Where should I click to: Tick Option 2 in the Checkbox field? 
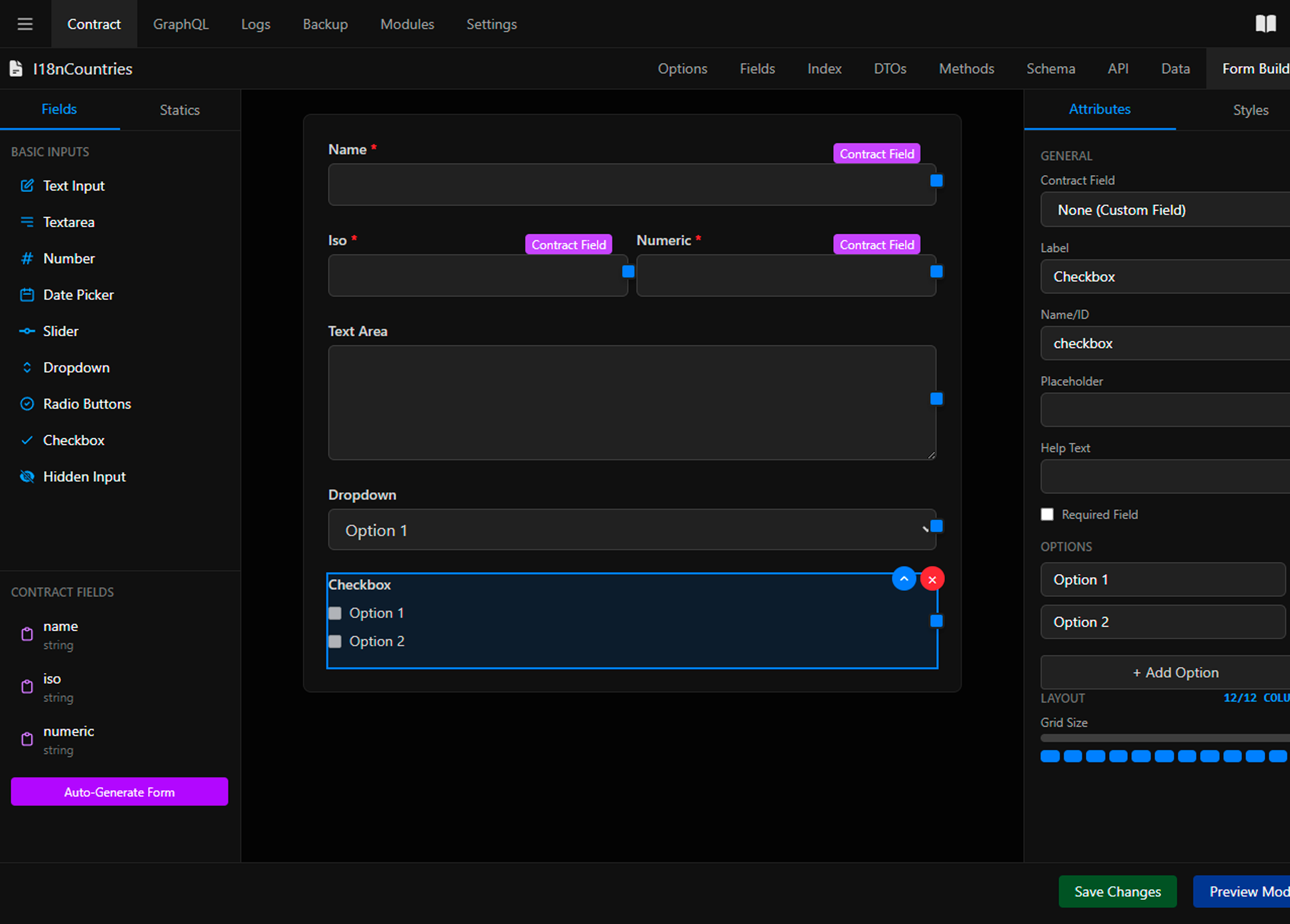pyautogui.click(x=335, y=641)
